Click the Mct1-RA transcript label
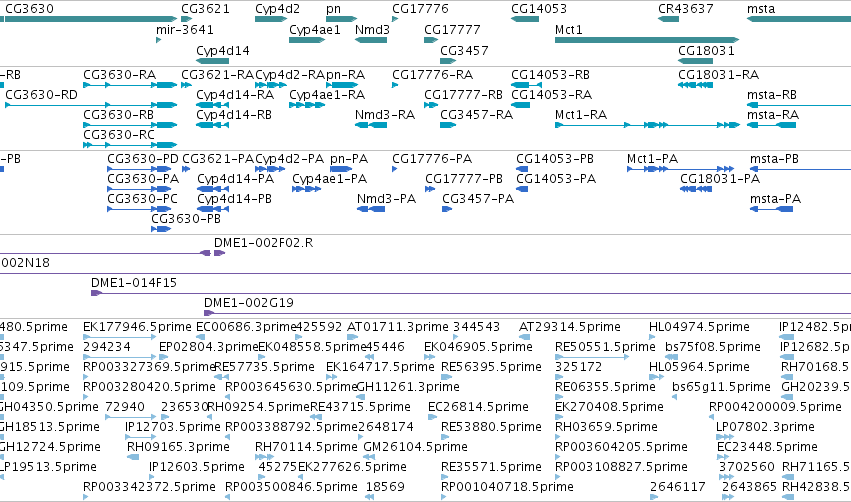The height and width of the screenshot is (502, 851). pyautogui.click(x=581, y=115)
